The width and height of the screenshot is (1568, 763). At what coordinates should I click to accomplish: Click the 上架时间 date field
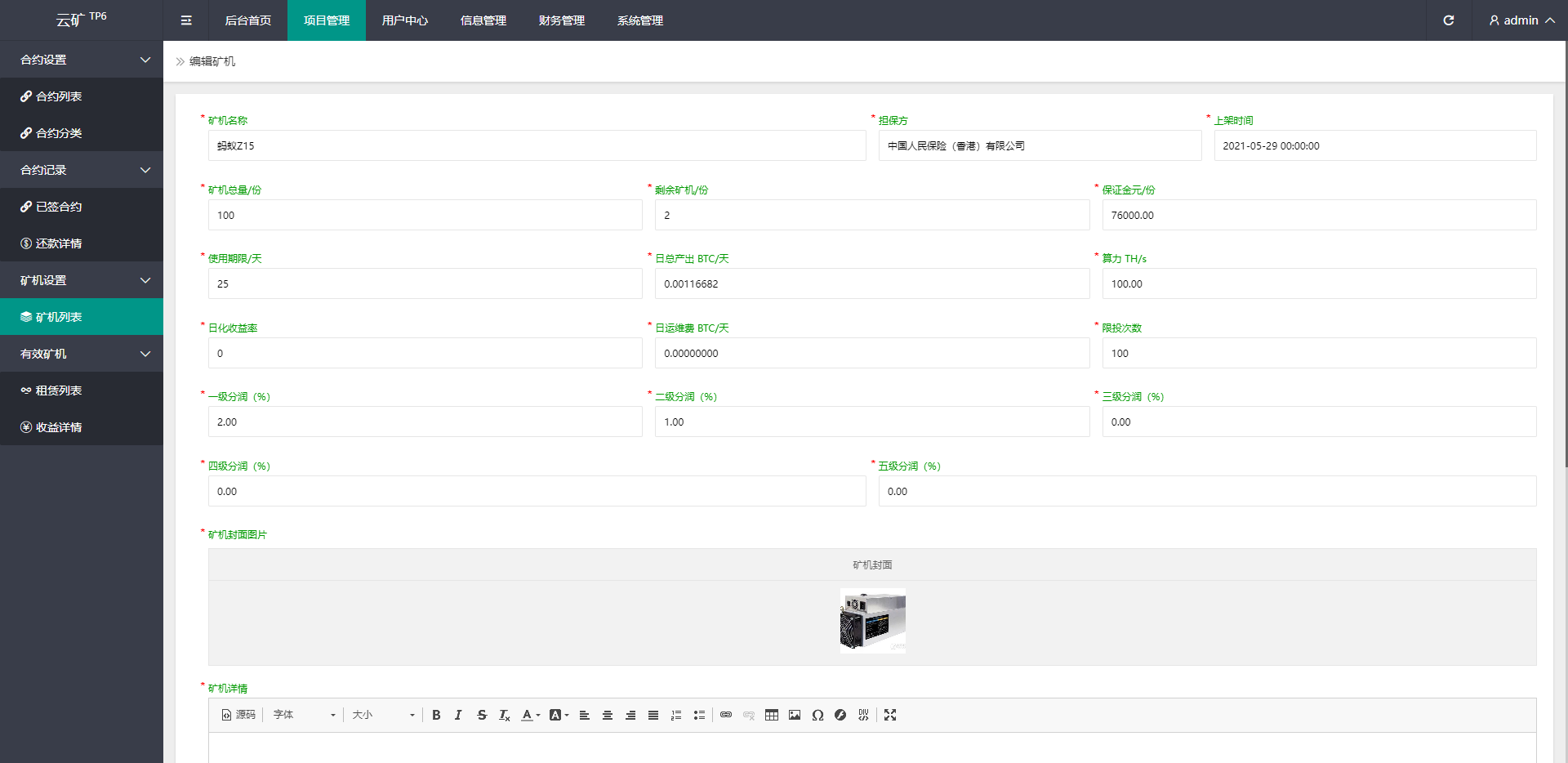(x=1375, y=145)
